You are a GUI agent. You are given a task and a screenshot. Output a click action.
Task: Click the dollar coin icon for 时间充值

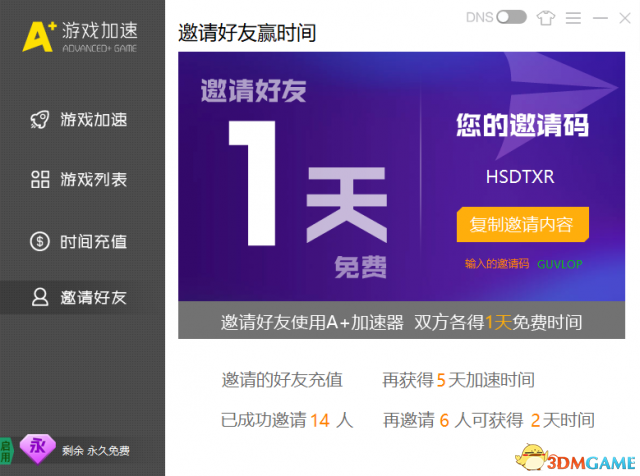[x=40, y=241]
